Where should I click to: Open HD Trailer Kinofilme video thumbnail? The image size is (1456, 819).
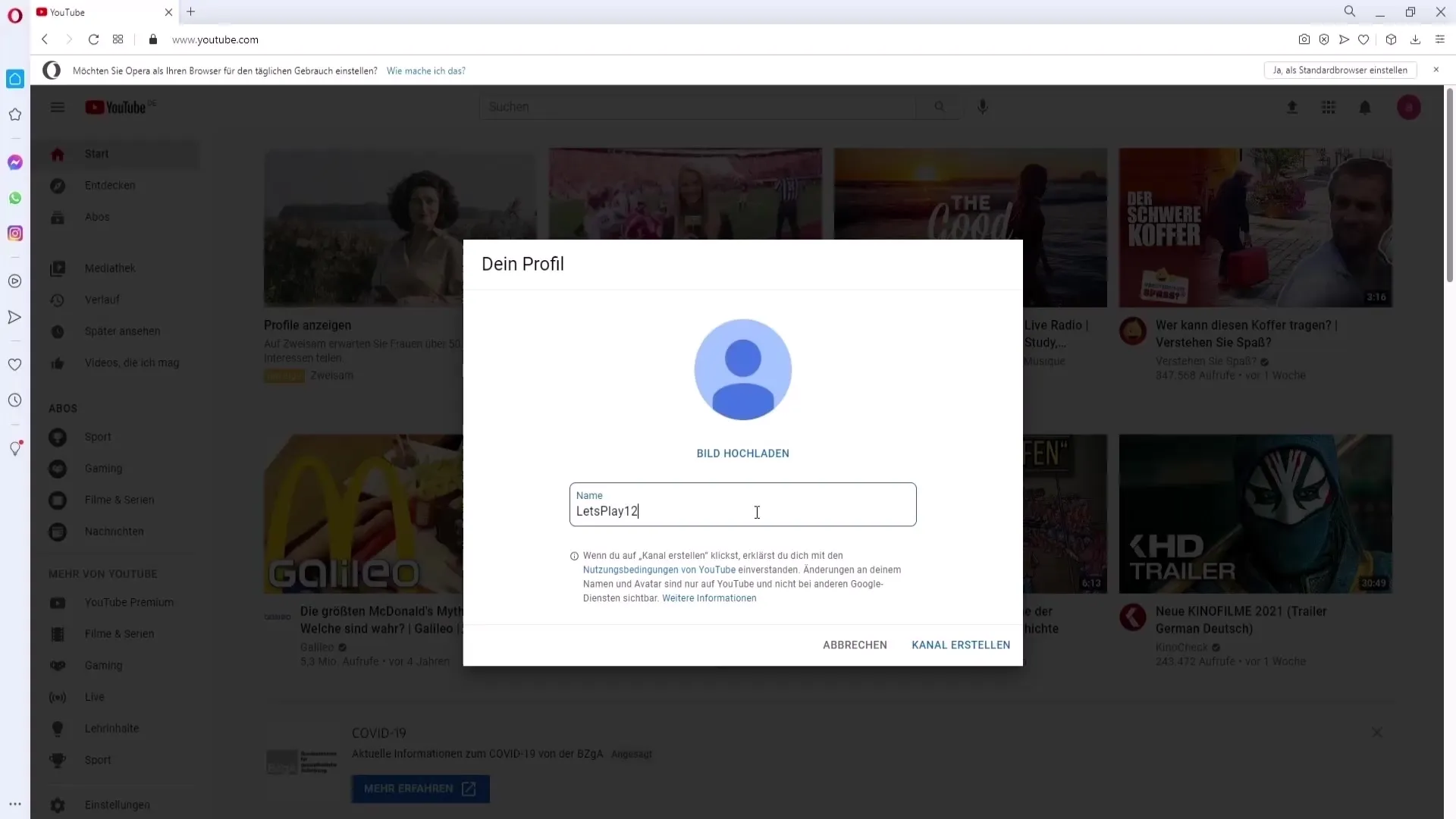[1256, 513]
